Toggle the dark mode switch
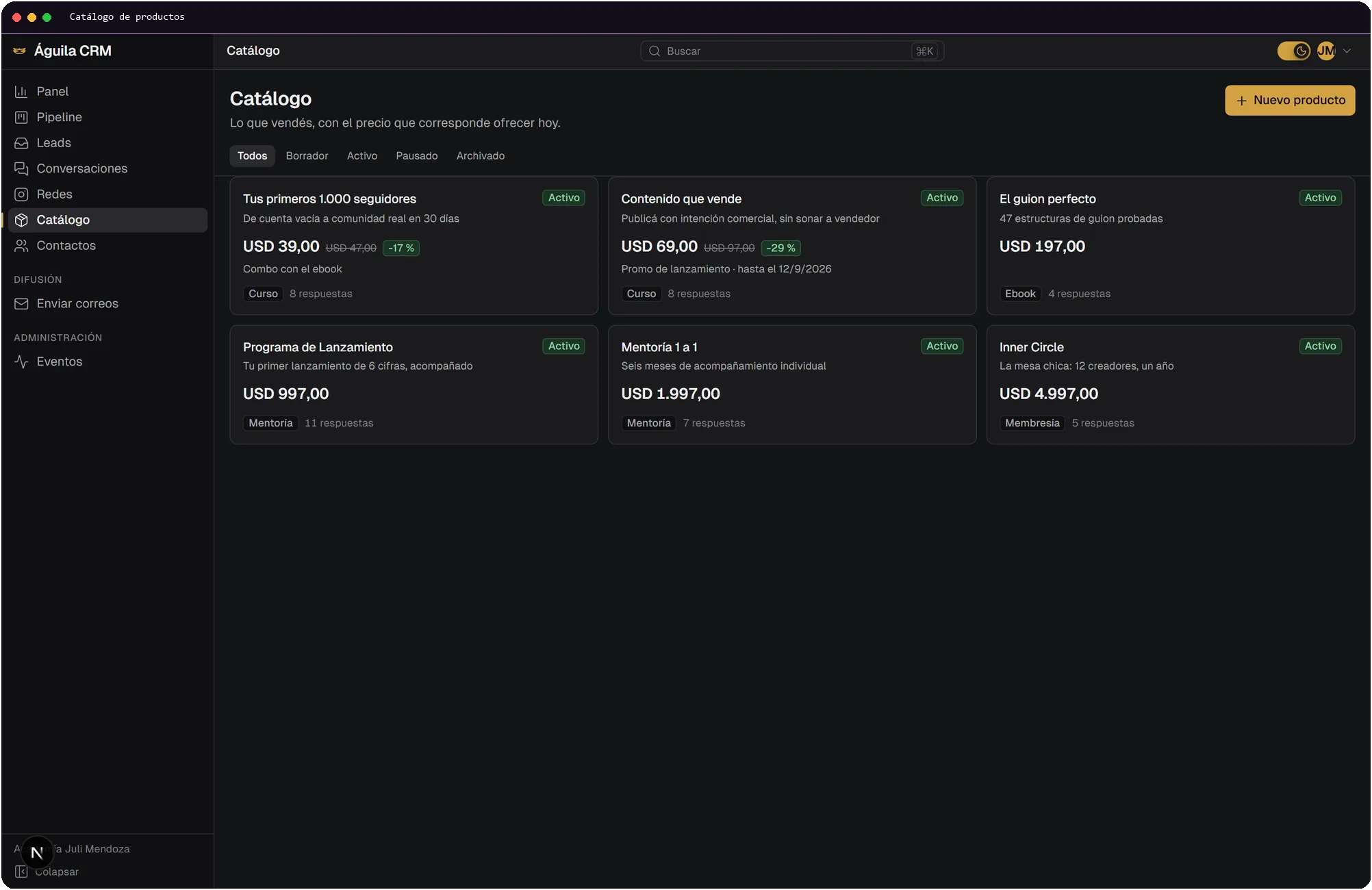1372x890 pixels. point(1293,51)
